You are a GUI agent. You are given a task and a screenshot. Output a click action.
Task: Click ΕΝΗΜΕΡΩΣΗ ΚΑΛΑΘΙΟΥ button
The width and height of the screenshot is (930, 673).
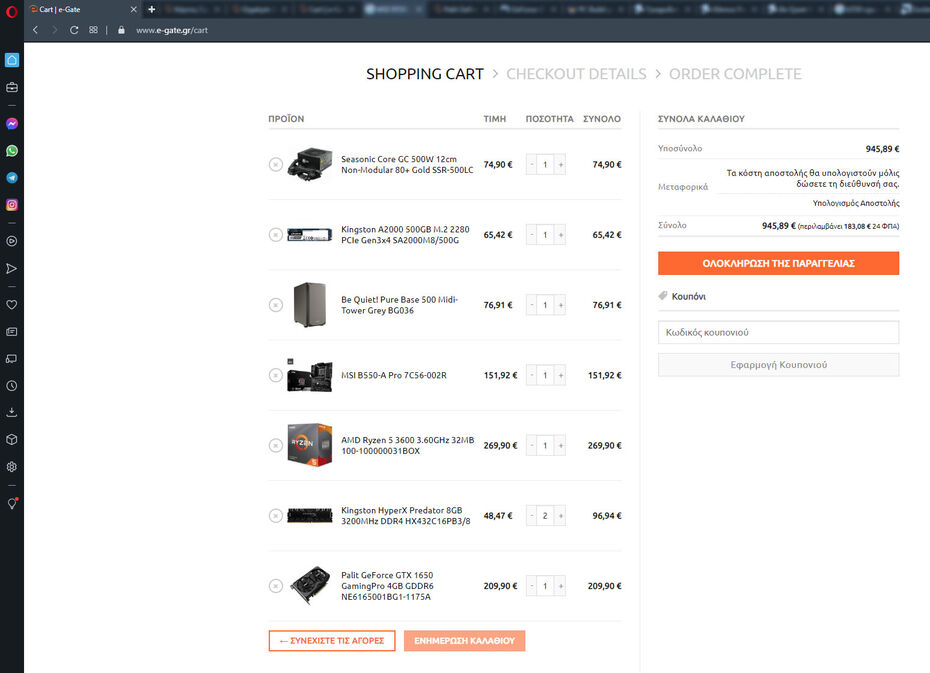click(x=464, y=640)
